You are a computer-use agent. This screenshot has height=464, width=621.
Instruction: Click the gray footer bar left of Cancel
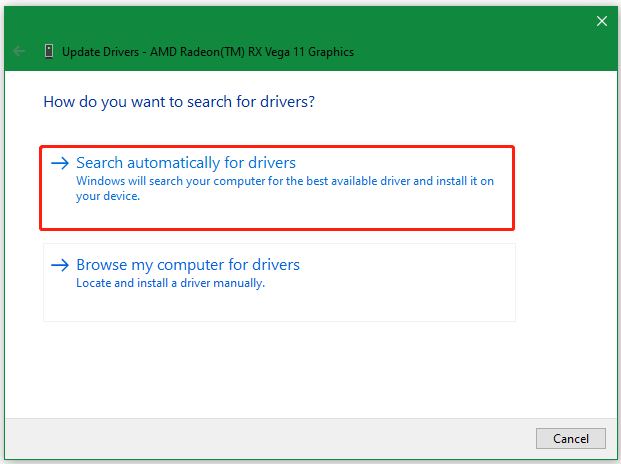coord(269,438)
